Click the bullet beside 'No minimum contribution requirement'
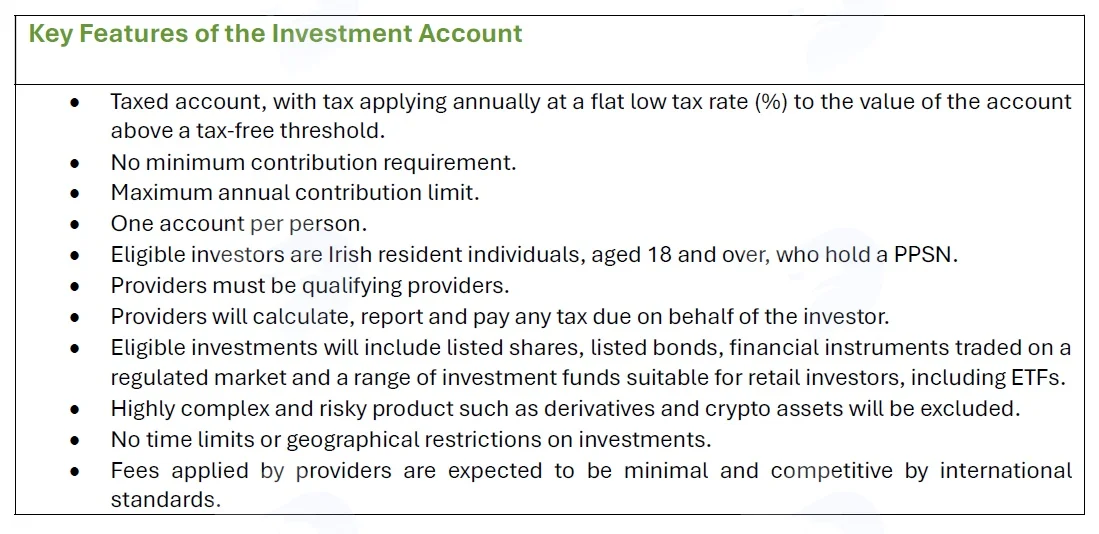Screen dimensions: 1099x534 pyautogui.click(x=75, y=164)
